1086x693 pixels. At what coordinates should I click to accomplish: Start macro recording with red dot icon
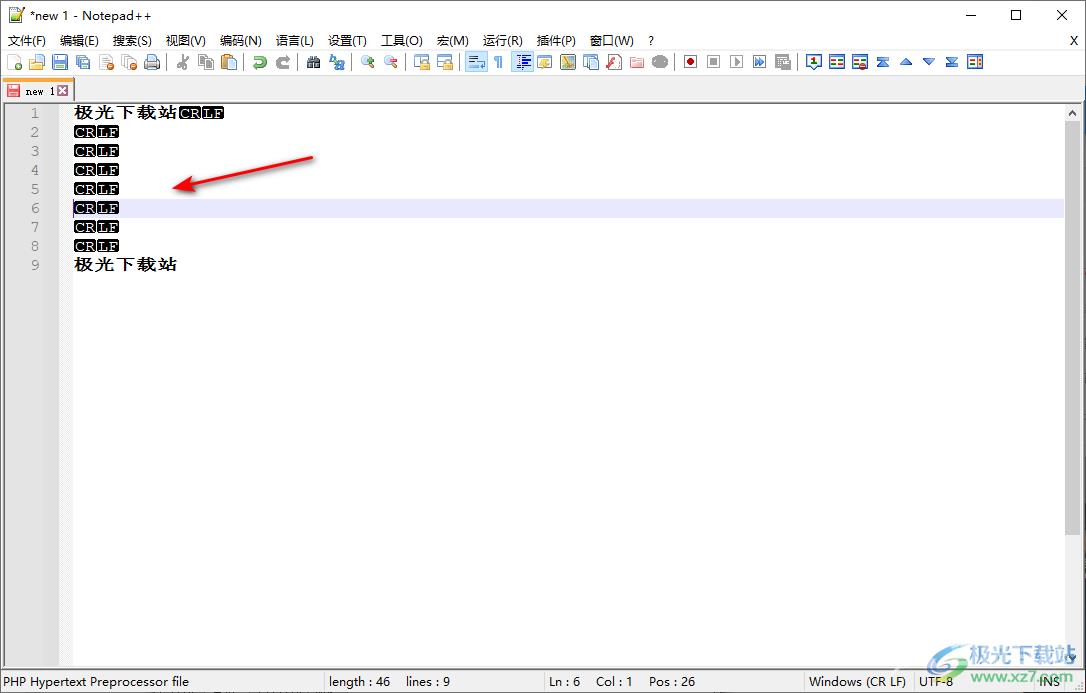pos(691,62)
